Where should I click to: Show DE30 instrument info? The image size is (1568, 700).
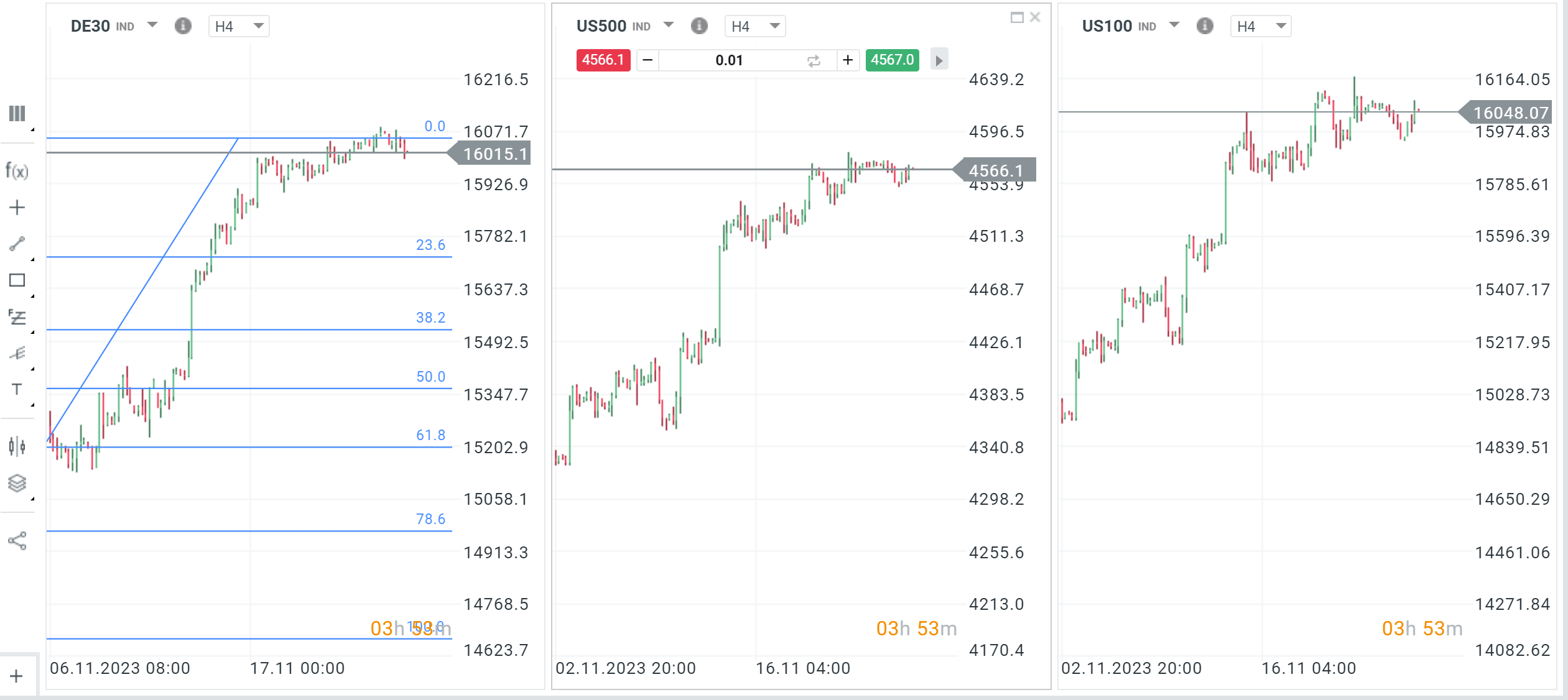pyautogui.click(x=183, y=26)
